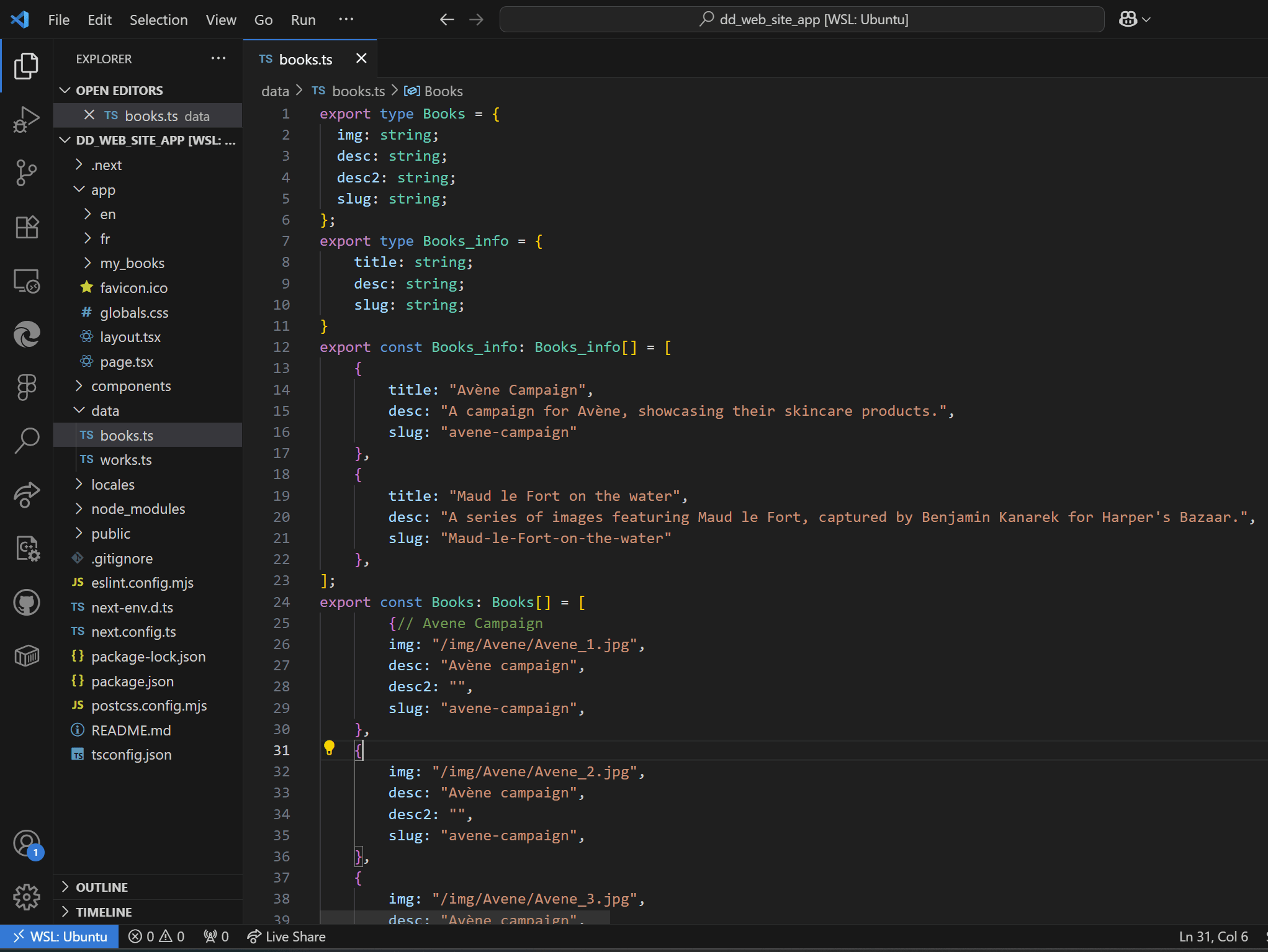The height and width of the screenshot is (952, 1268).
Task: Click the lightbulb code action on line 31
Action: click(x=329, y=748)
